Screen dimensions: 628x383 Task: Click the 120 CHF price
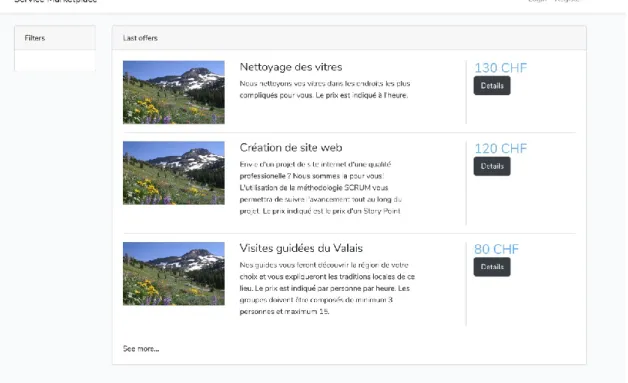501,148
